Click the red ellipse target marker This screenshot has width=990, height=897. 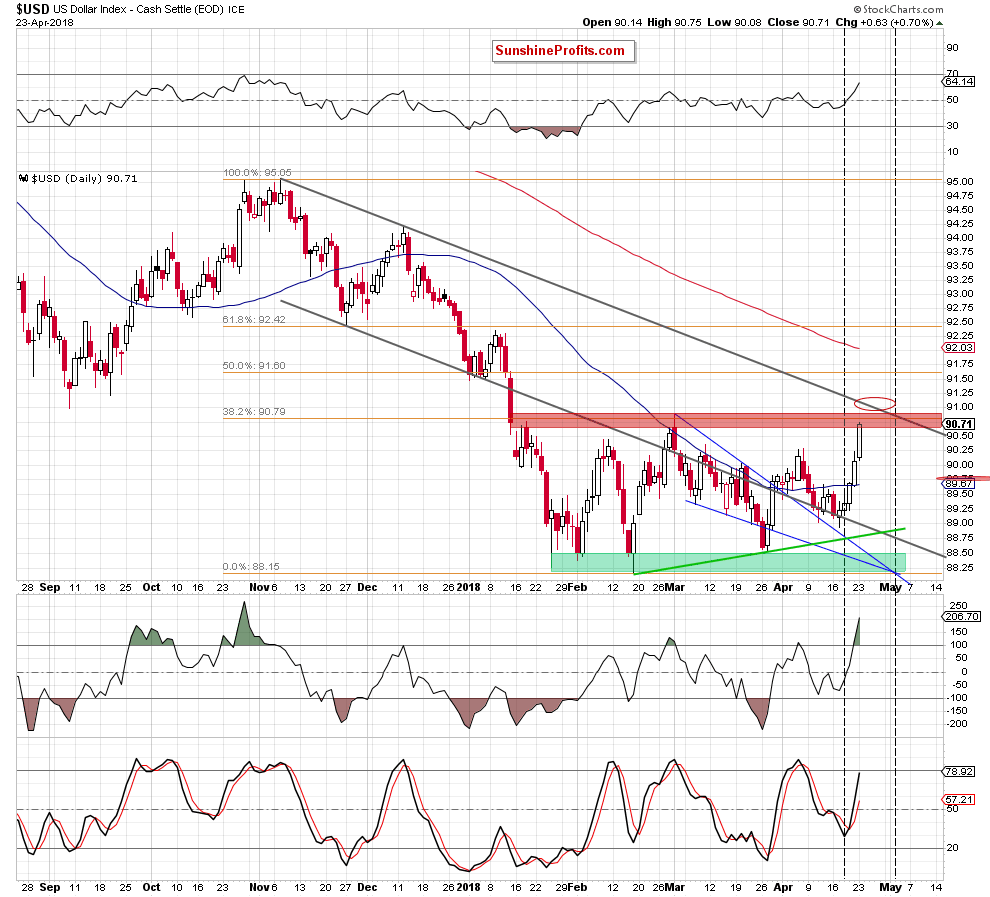pos(874,403)
